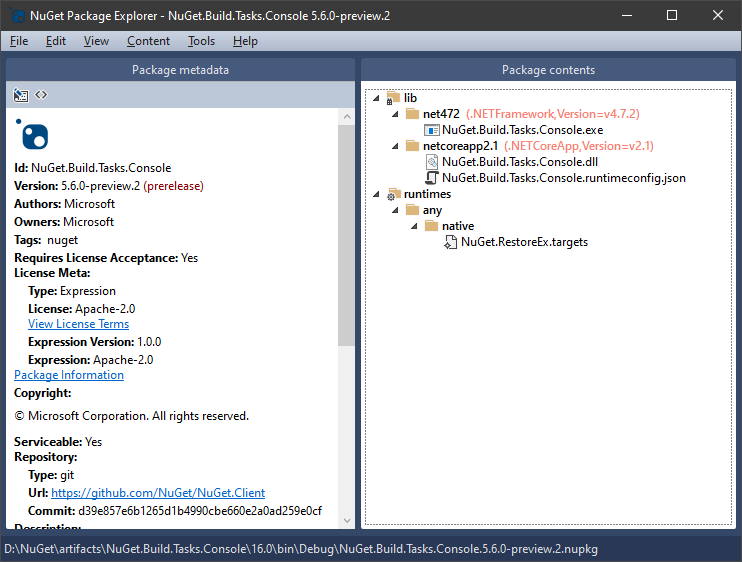Select NuGet.Build.Tasks.Console.runtimeconfig.json file
Screen dimensions: 742x562
point(564,178)
